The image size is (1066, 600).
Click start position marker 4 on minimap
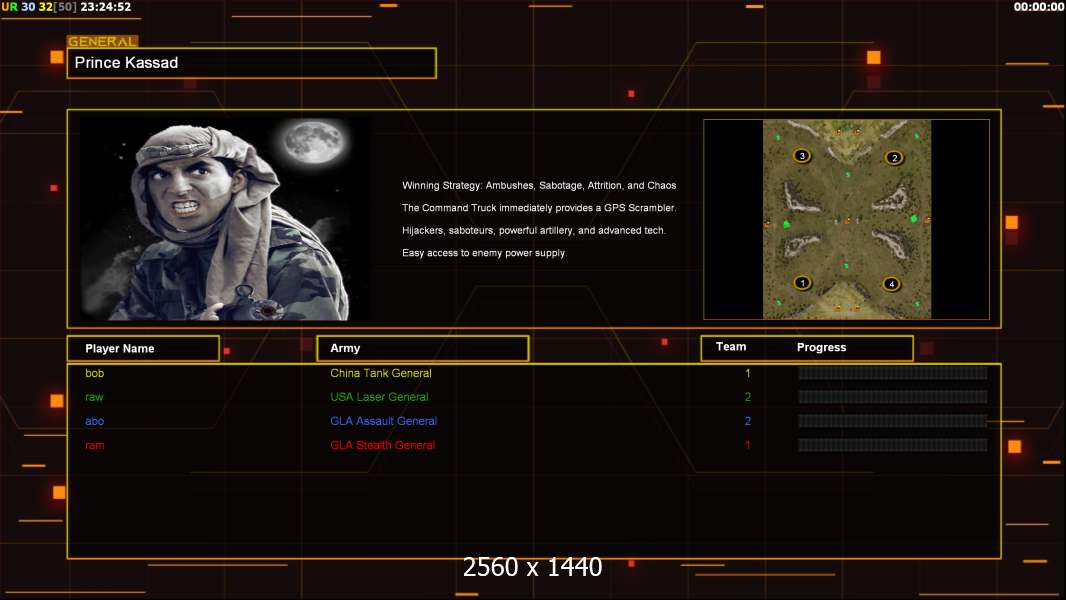coord(891,284)
